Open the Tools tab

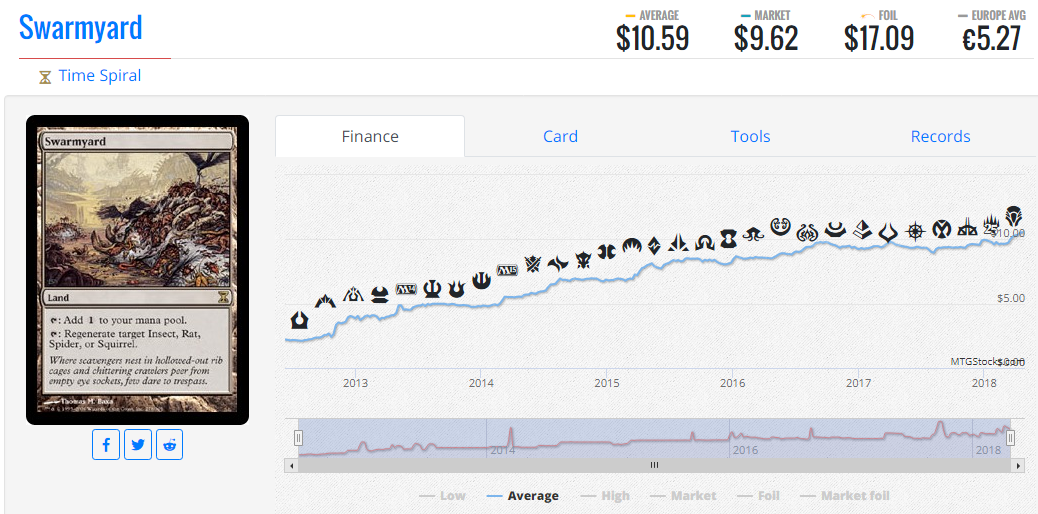[750, 136]
